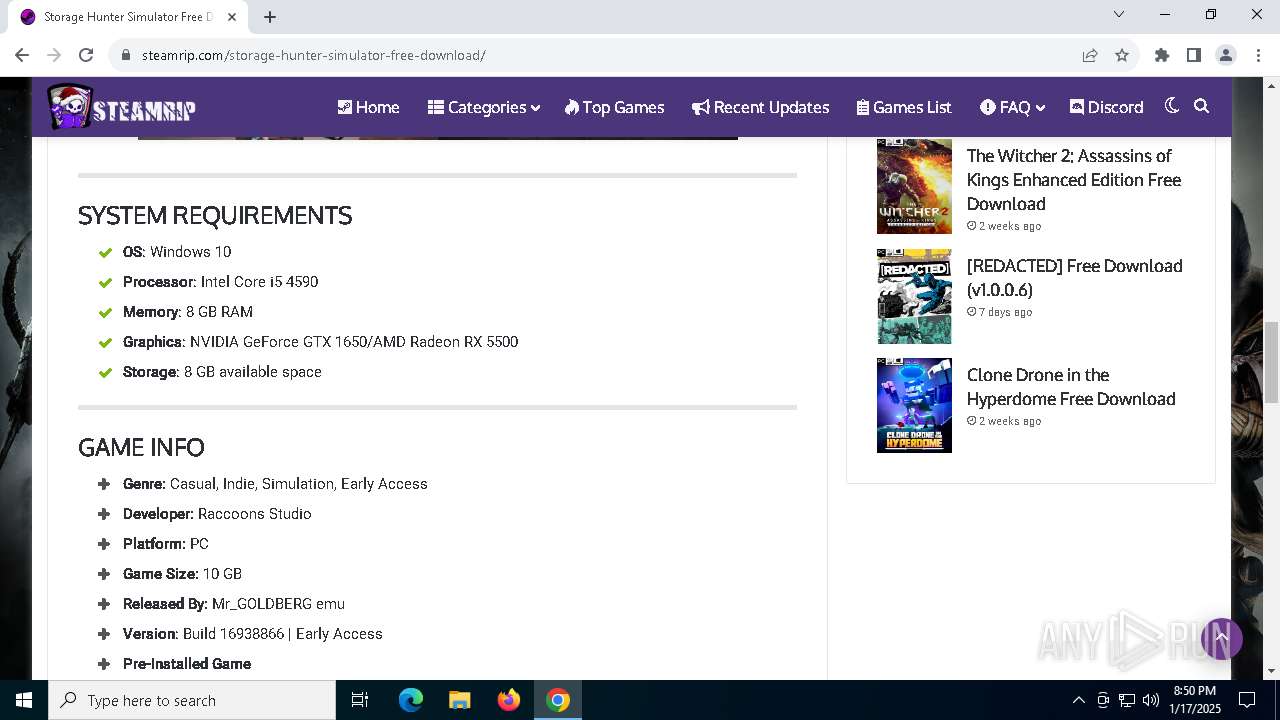This screenshot has height=720, width=1280.
Task: Click Chrome icon on taskbar
Action: point(558,700)
